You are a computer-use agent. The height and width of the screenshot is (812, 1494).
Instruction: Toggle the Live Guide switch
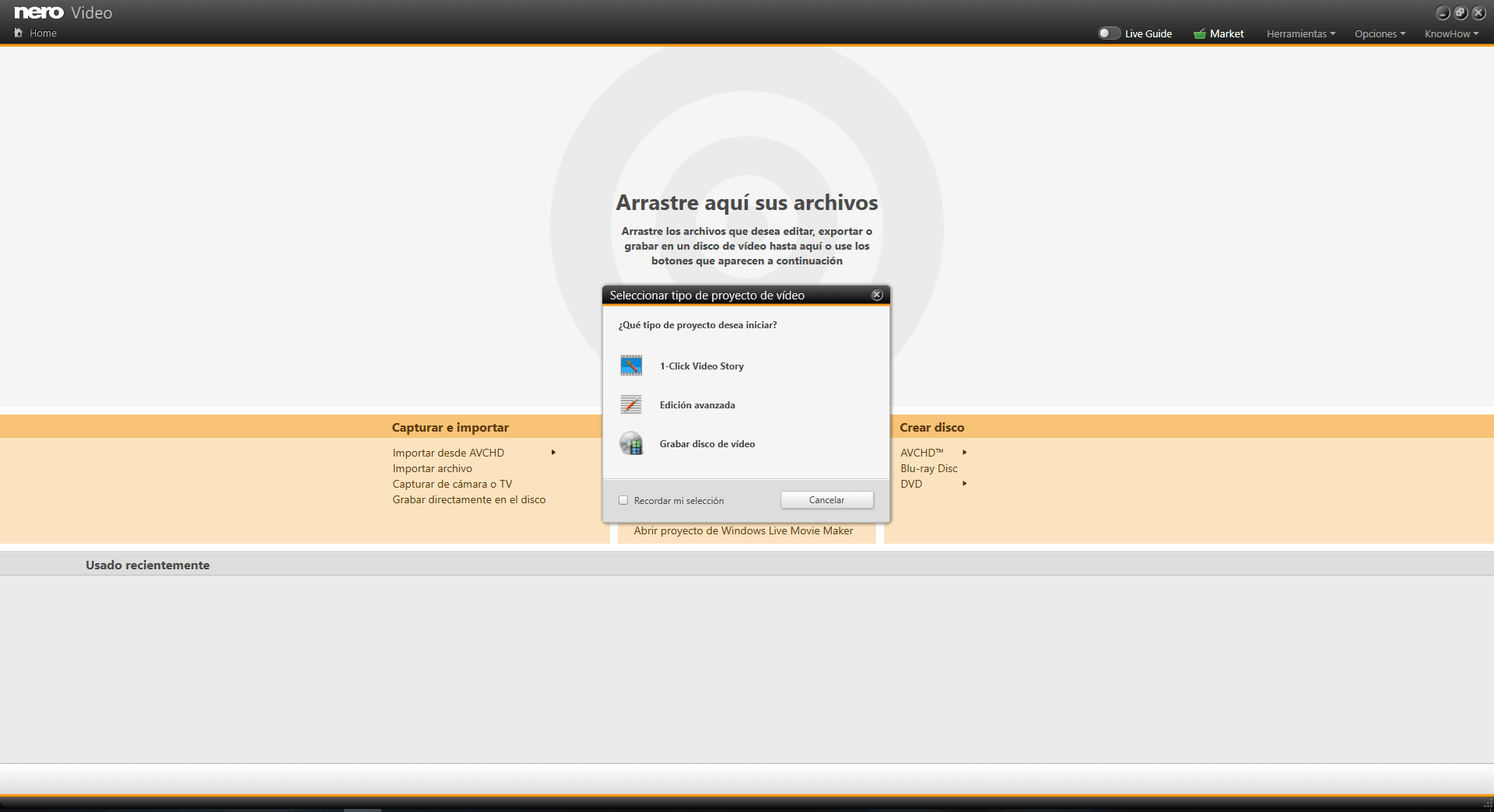click(1109, 33)
